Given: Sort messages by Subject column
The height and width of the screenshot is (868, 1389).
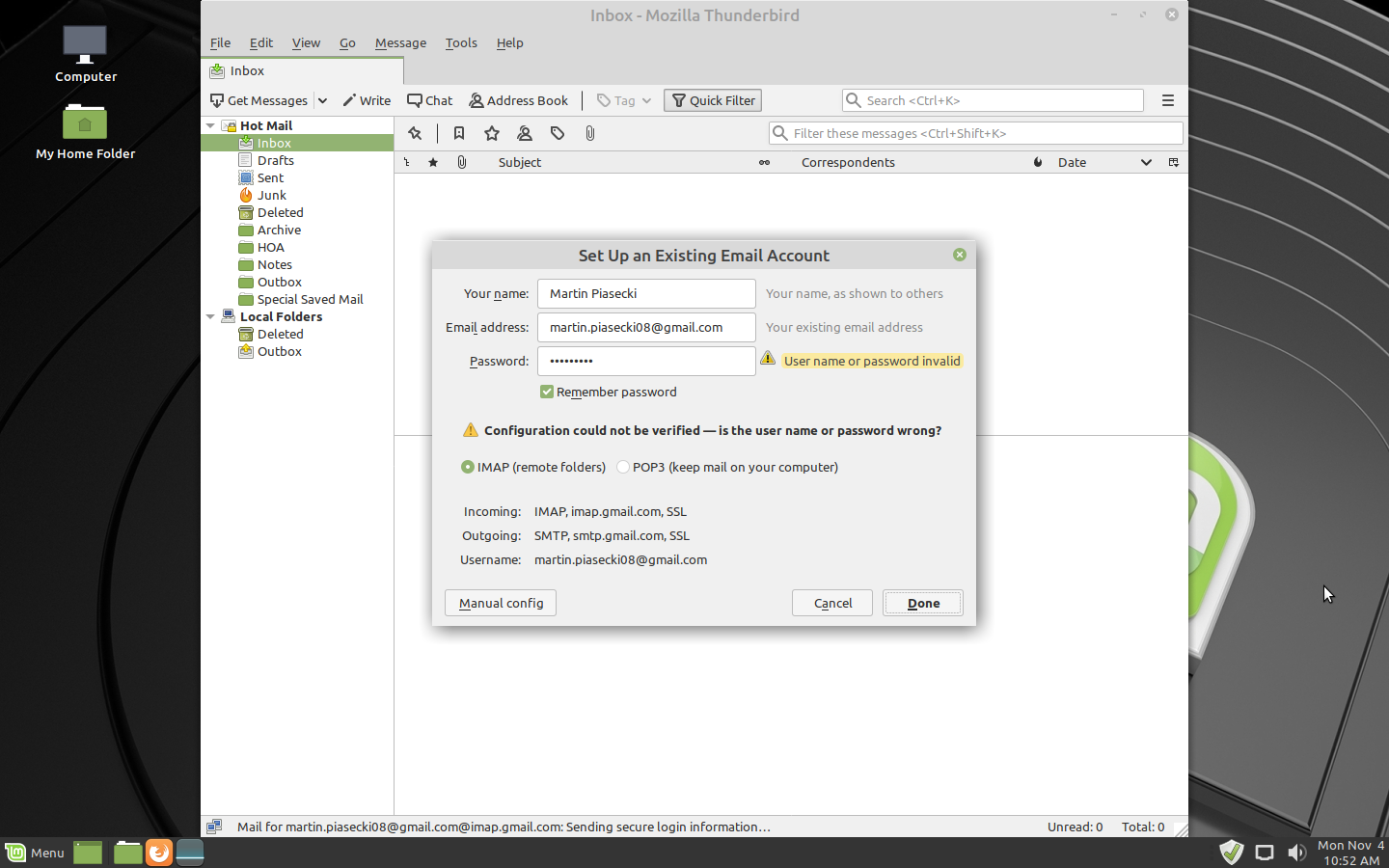Looking at the screenshot, I should [520, 162].
